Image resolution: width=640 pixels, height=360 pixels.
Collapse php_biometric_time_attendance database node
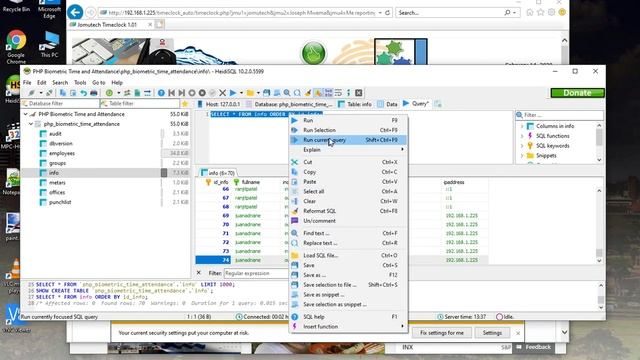coord(31,124)
